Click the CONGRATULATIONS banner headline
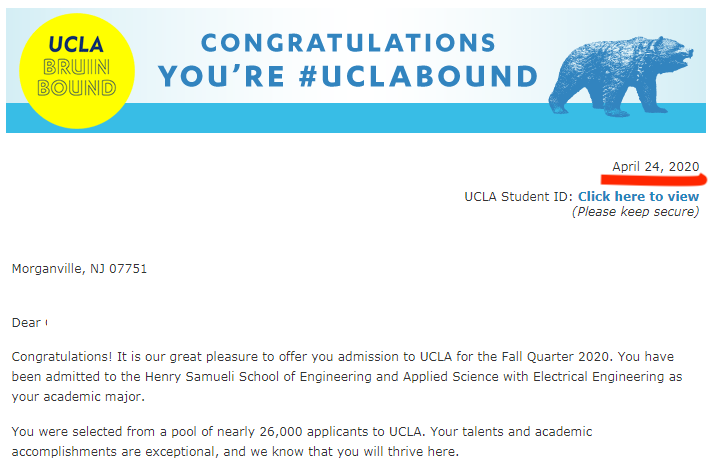 (348, 43)
